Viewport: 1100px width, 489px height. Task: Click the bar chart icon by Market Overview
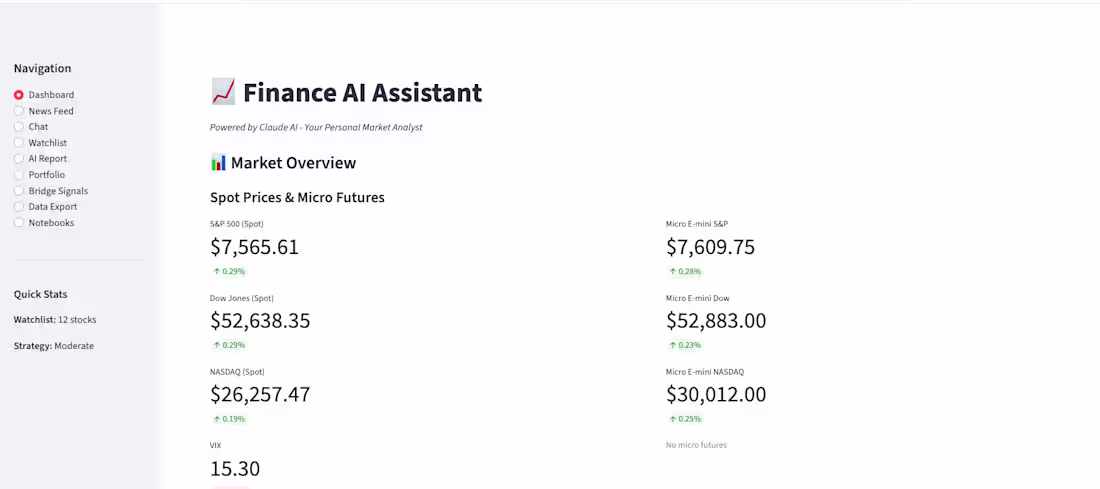[x=218, y=163]
